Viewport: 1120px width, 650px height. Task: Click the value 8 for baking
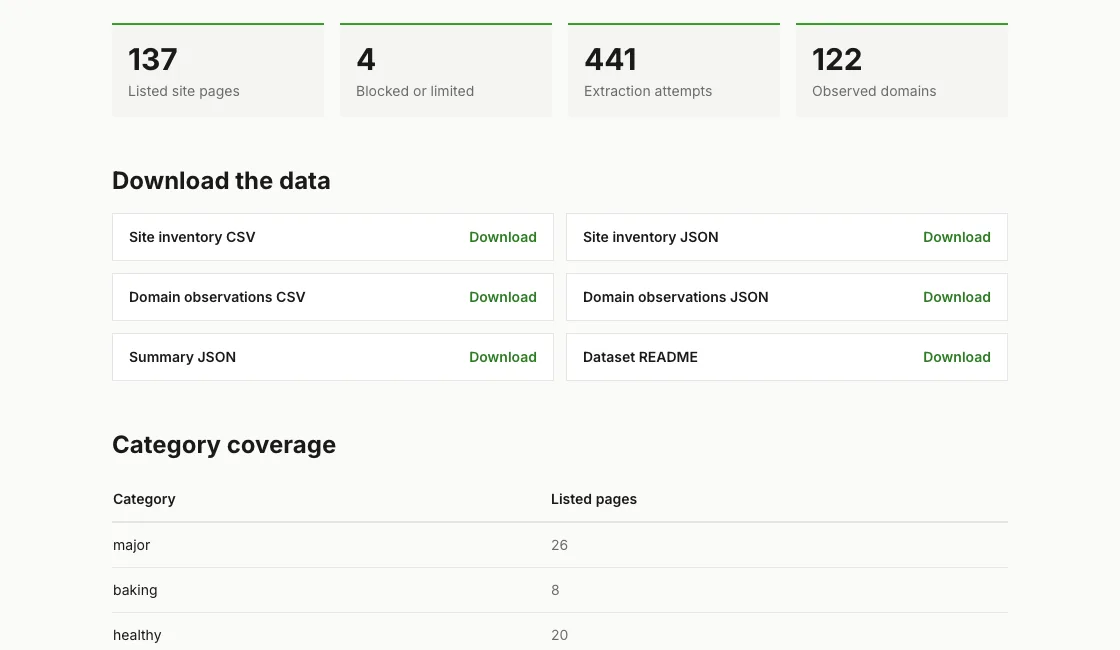tap(555, 590)
